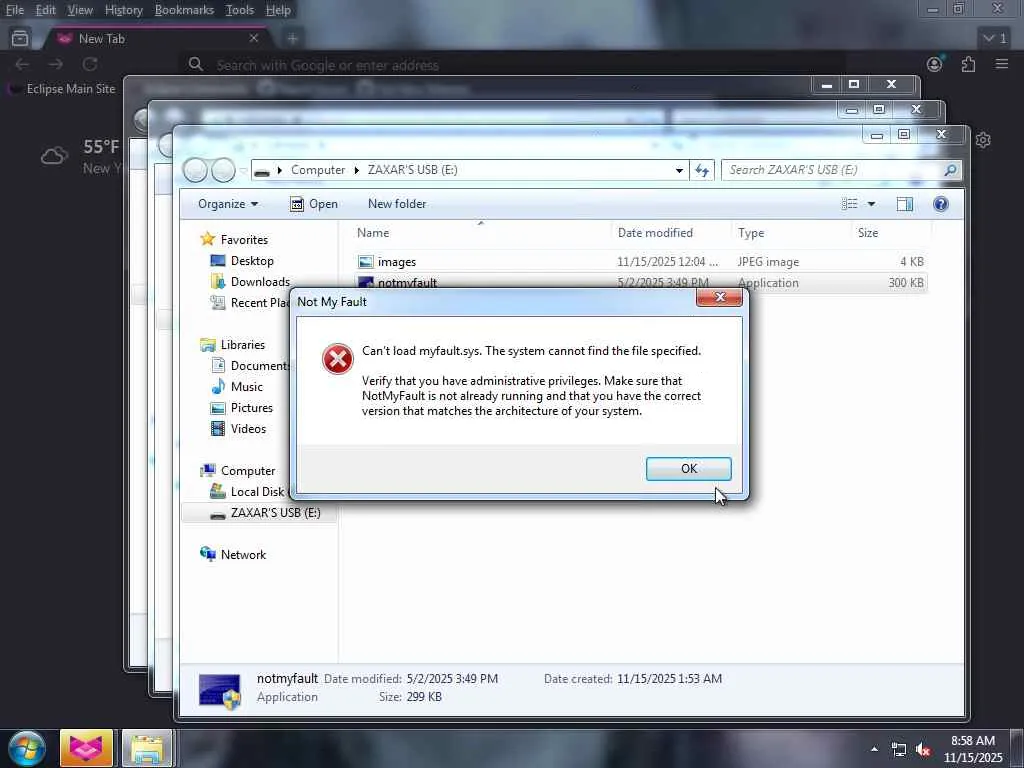Sort by the Date modified column header
Image resolution: width=1024 pixels, height=768 pixels.
655,232
